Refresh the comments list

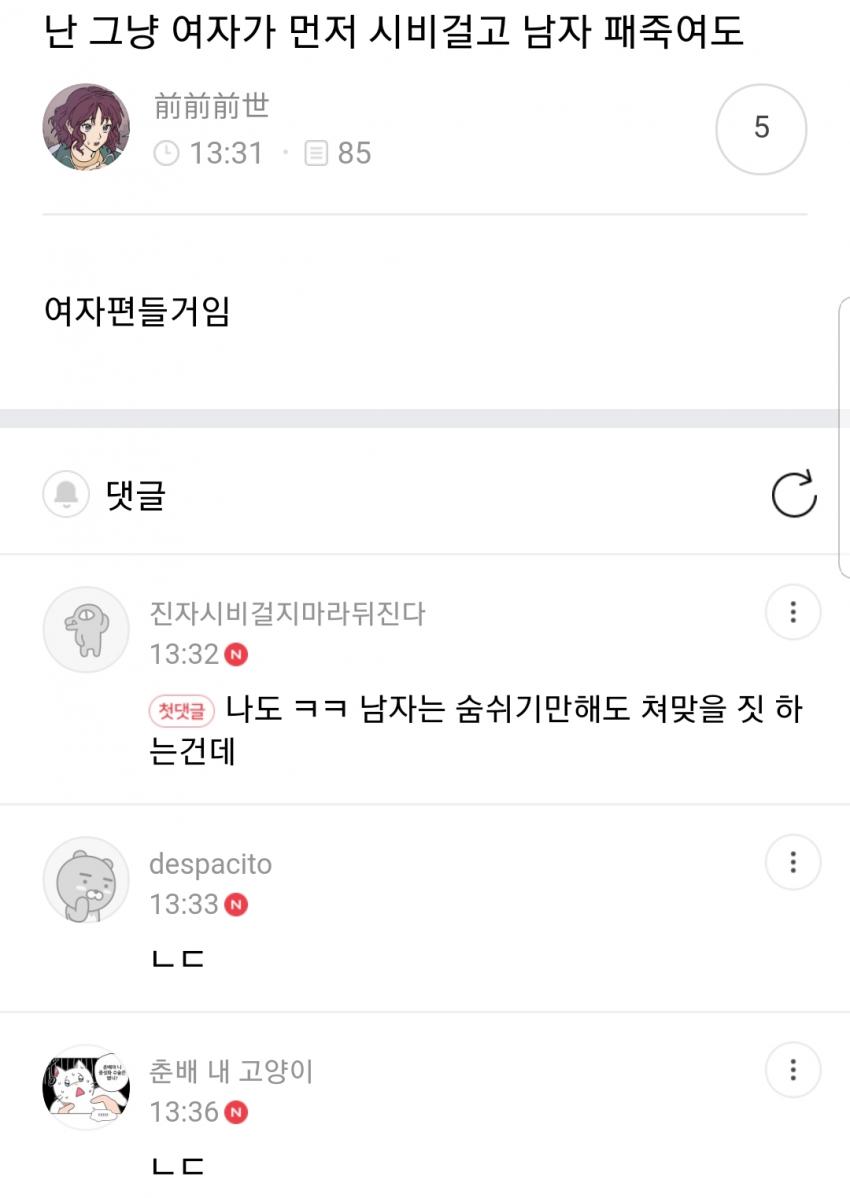pyautogui.click(x=794, y=495)
